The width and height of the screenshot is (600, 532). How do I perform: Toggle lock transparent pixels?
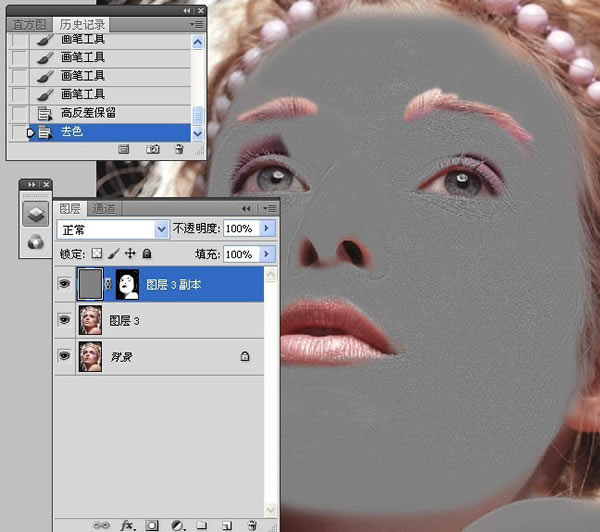click(x=97, y=253)
